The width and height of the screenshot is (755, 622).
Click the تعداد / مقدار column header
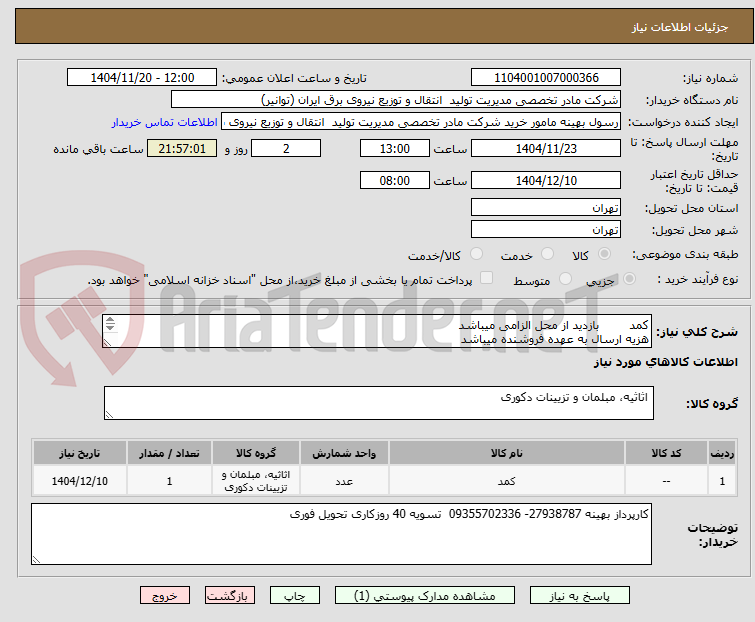click(169, 453)
